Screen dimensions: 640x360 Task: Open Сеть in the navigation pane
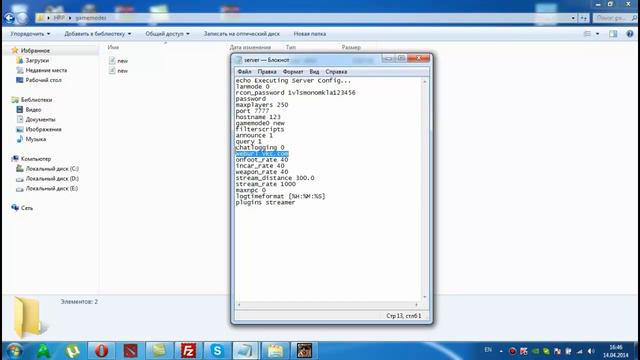pyautogui.click(x=27, y=208)
